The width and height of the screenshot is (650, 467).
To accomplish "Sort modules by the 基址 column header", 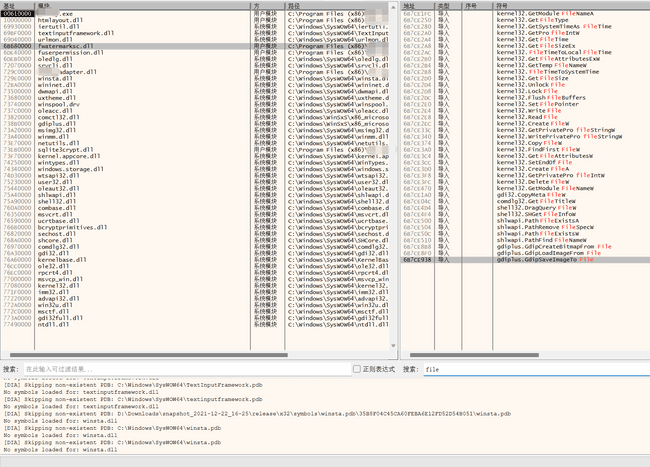I will 17,6.
